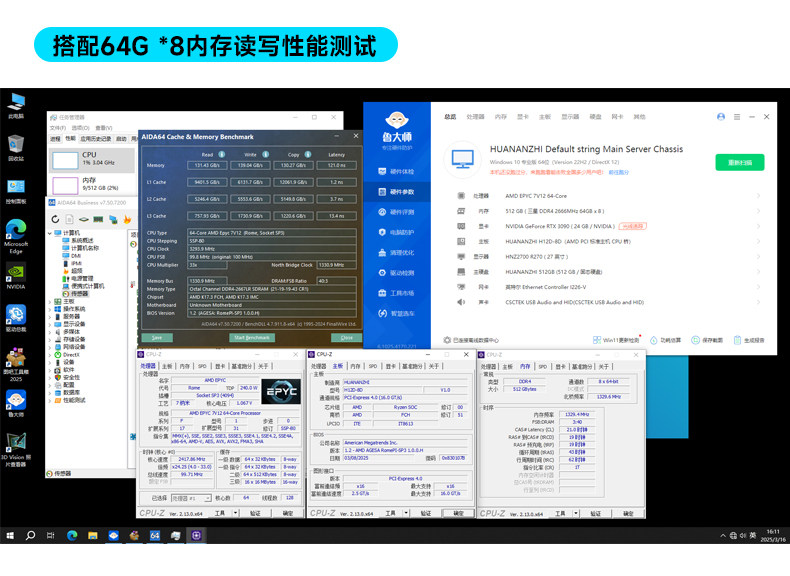
Task: Click Save in AIDA64 benchmark window
Action: (x=157, y=337)
